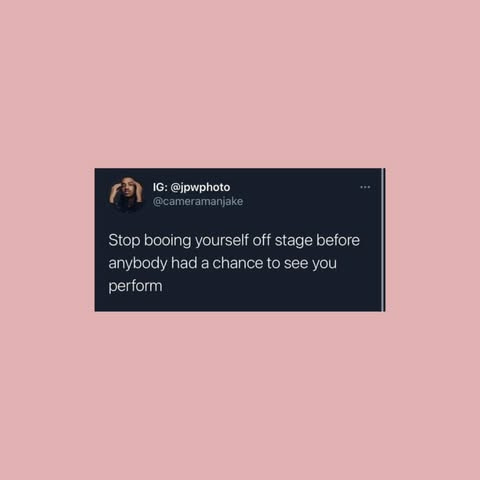480x480 pixels.
Task: Click the word "off" in the tweet
Action: coord(262,240)
